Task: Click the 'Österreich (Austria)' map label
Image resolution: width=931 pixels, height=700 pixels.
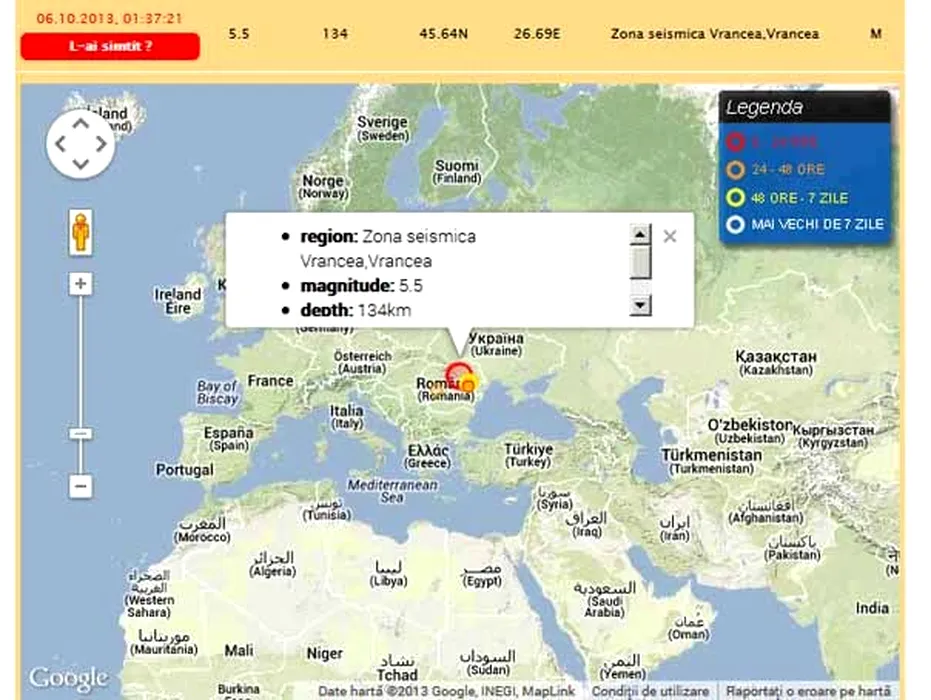Action: [x=363, y=362]
